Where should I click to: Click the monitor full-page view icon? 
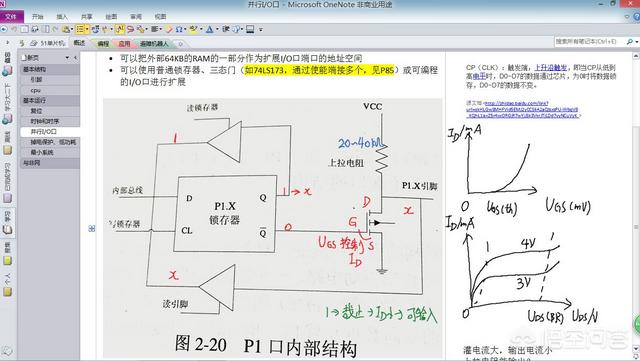coord(250,29)
